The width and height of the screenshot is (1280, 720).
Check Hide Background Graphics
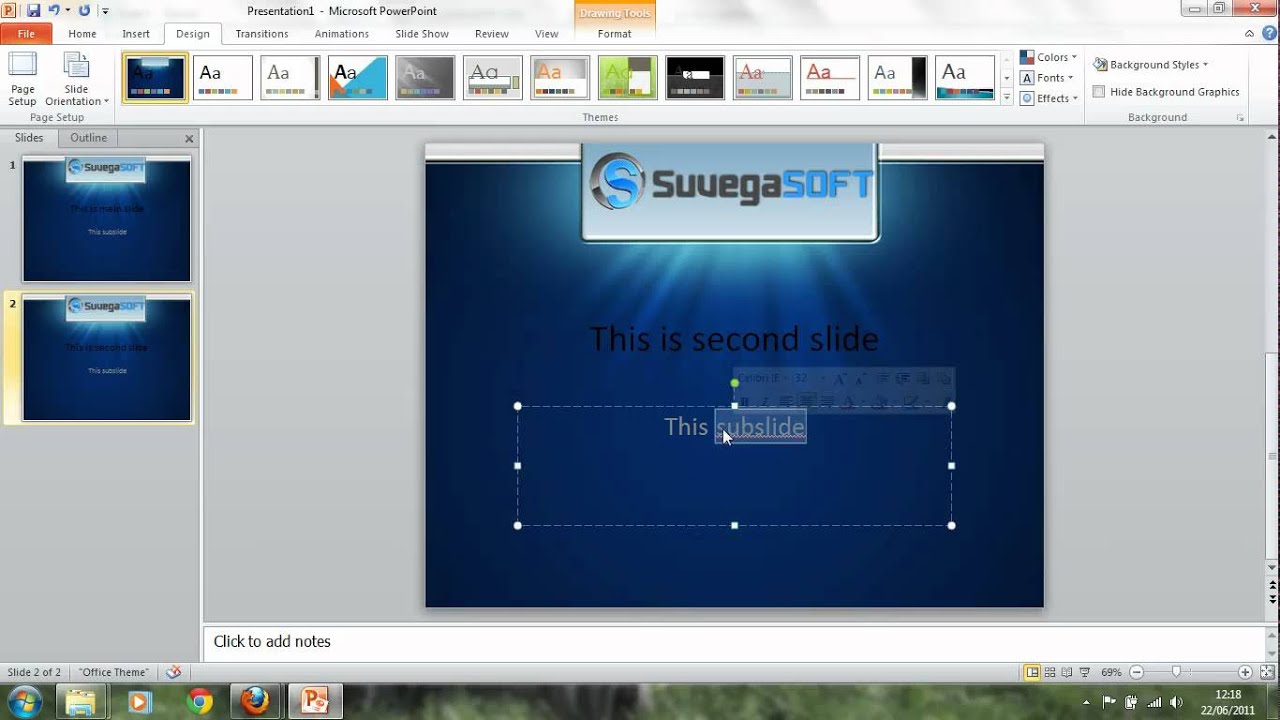(x=1099, y=92)
